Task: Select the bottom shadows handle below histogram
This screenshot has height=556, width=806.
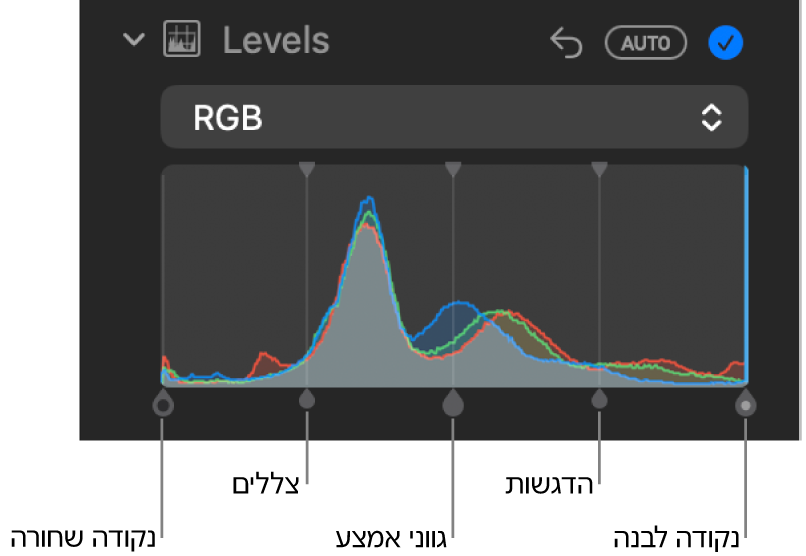Action: pyautogui.click(x=307, y=399)
